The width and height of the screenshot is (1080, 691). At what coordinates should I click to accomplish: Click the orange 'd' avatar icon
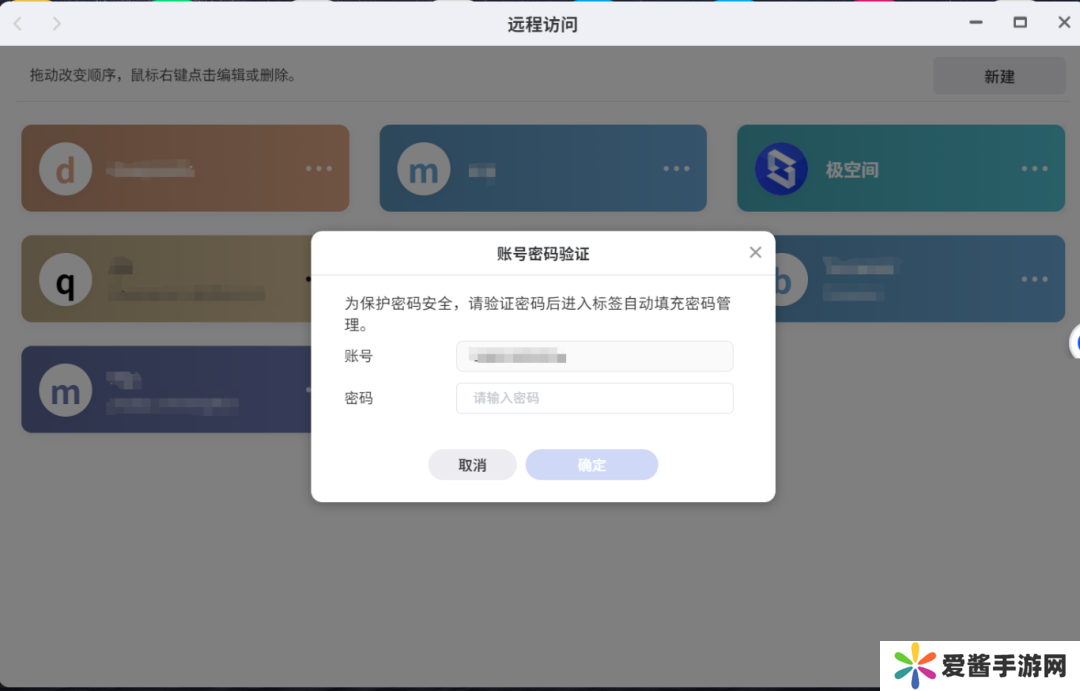pos(65,169)
